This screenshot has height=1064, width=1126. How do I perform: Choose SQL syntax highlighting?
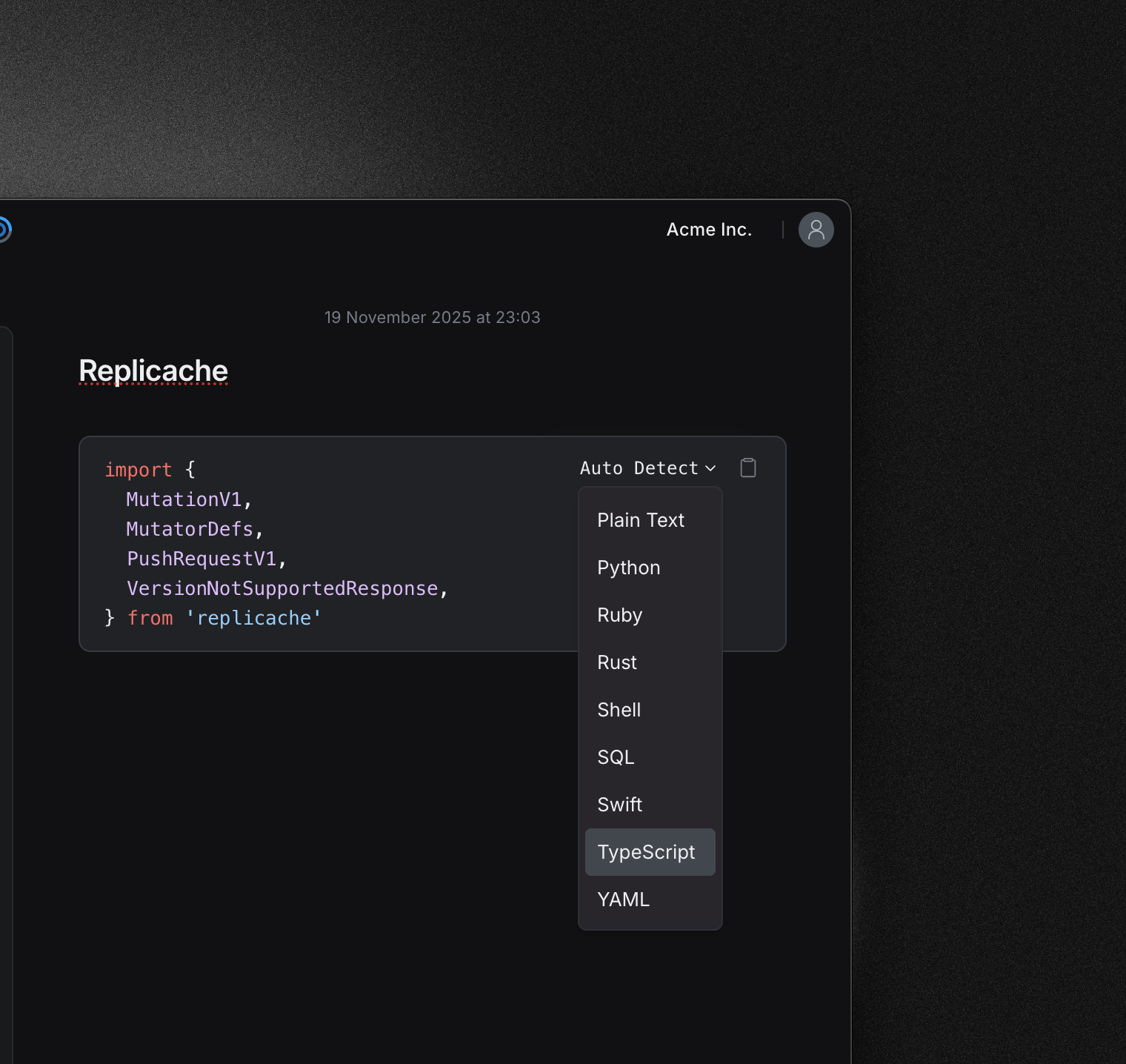(x=616, y=757)
